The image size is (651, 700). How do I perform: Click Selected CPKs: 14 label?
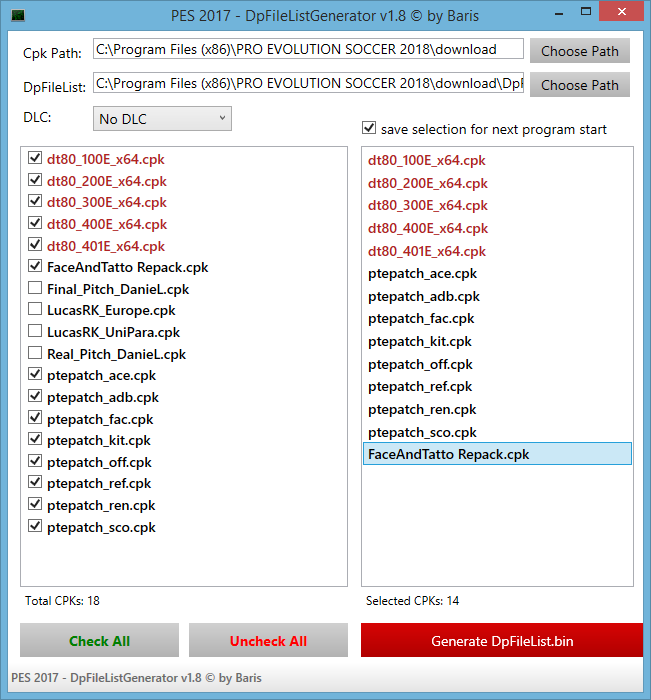point(412,600)
